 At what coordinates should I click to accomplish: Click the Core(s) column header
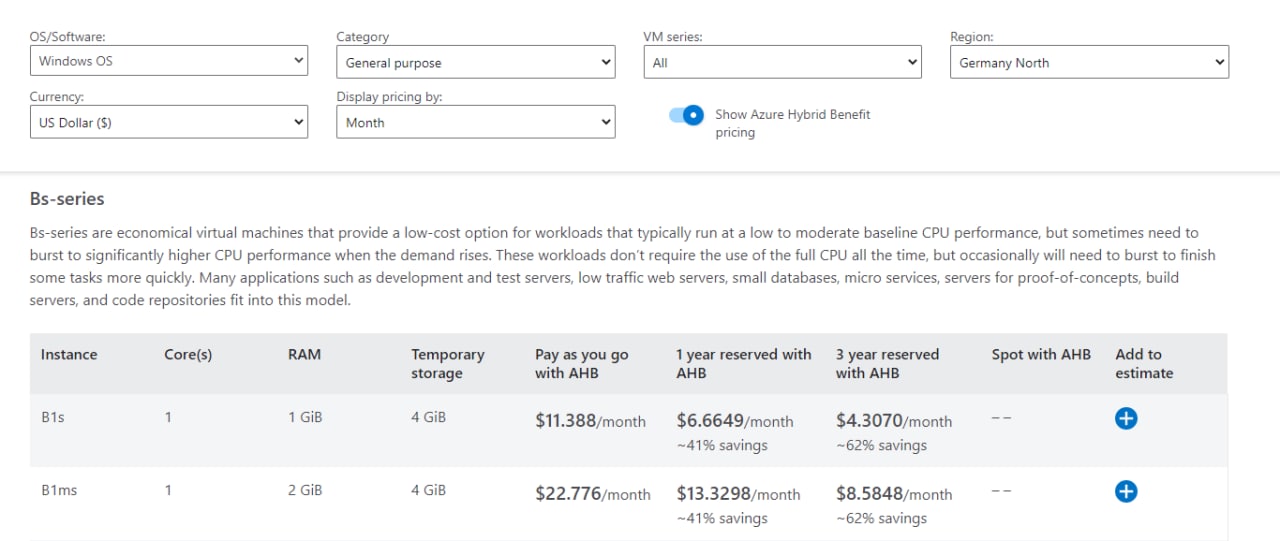[x=188, y=354]
